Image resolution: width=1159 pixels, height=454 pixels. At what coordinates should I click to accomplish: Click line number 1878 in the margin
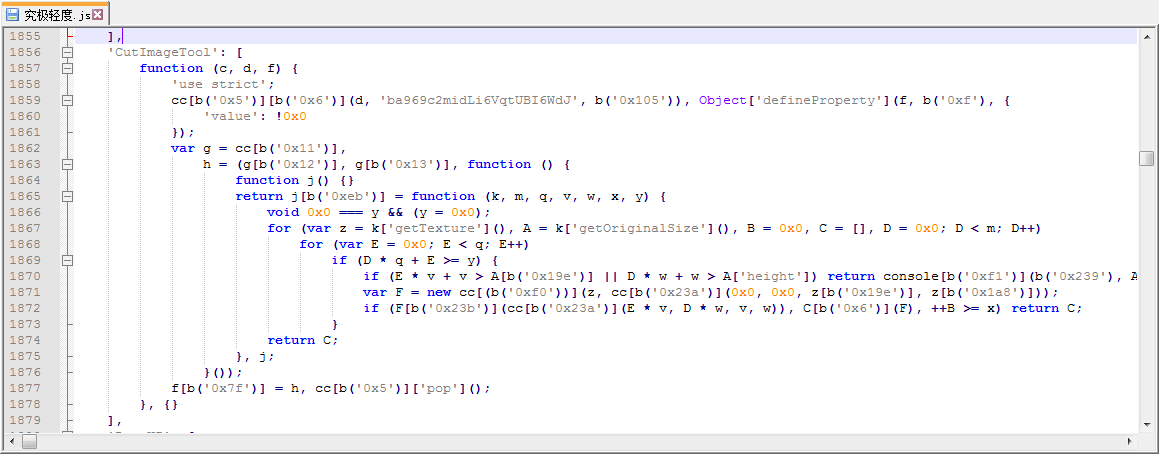pyautogui.click(x=24, y=404)
